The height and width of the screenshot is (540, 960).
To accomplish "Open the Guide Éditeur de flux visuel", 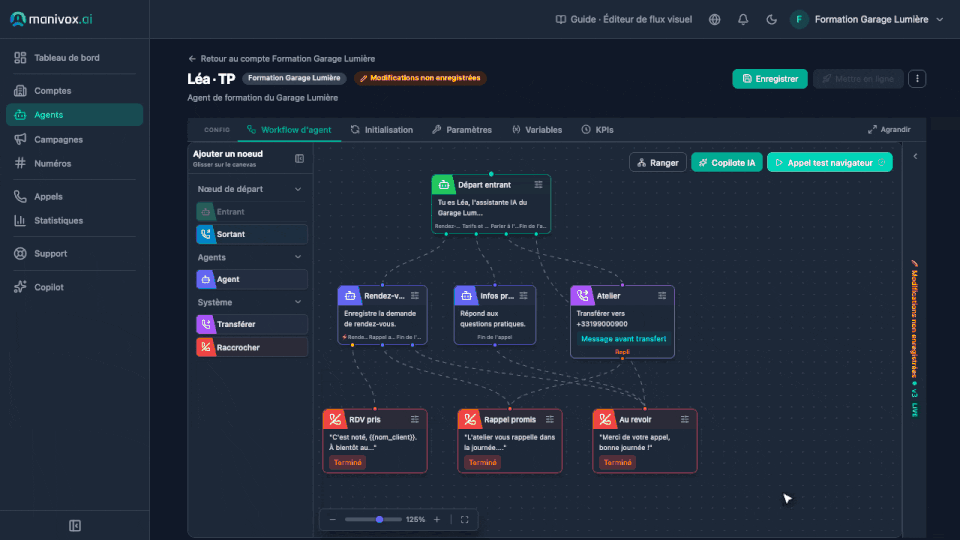I will [x=624, y=20].
